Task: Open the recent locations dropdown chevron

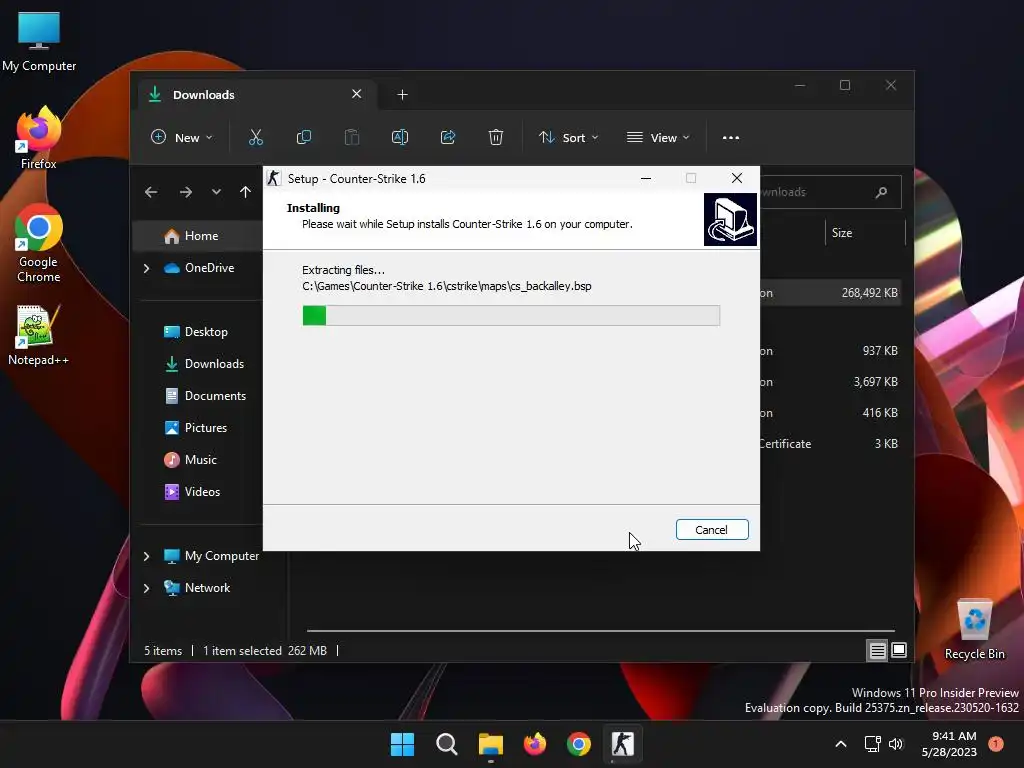Action: coord(216,192)
